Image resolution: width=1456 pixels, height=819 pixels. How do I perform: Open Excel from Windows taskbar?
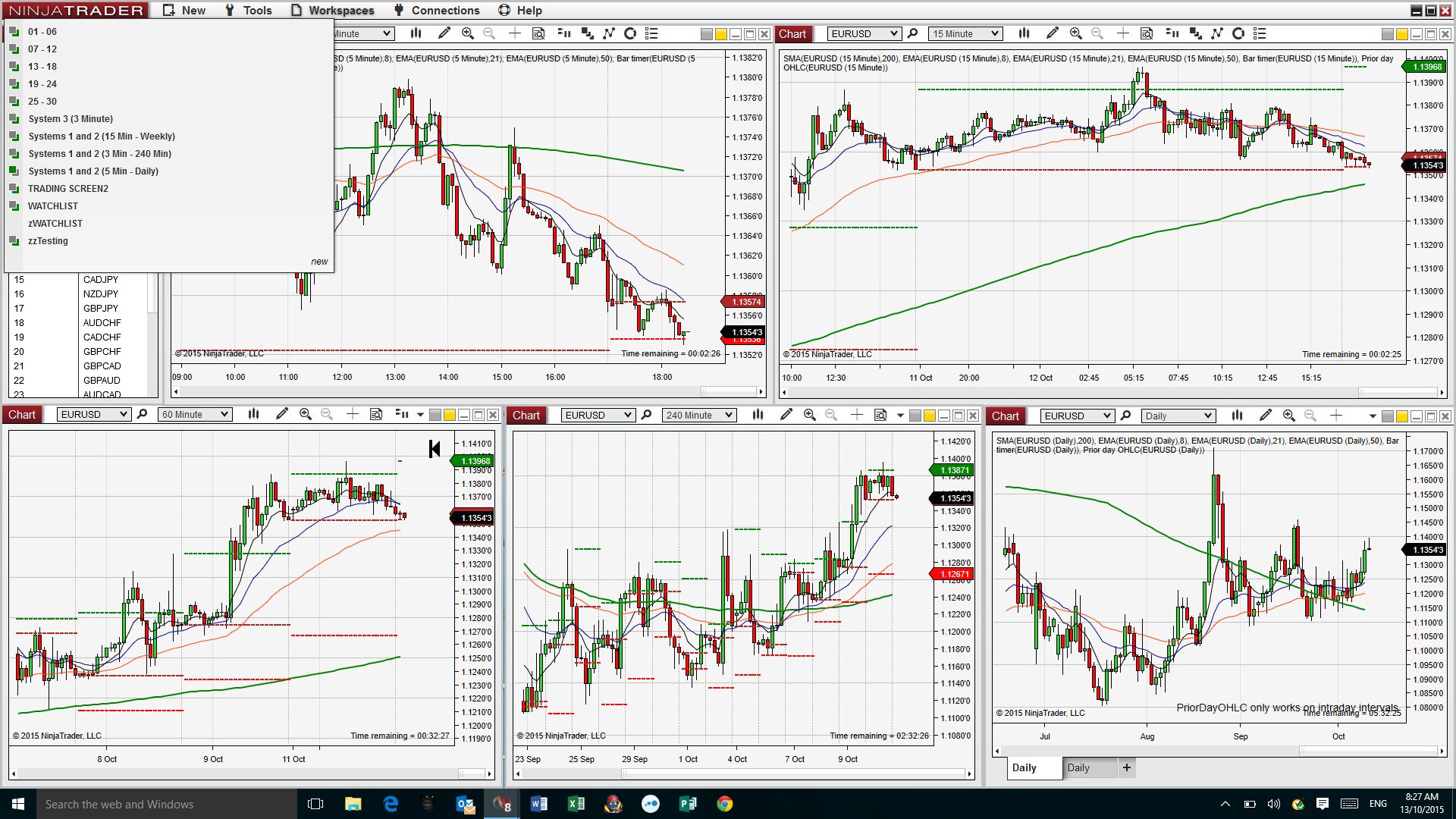(576, 804)
